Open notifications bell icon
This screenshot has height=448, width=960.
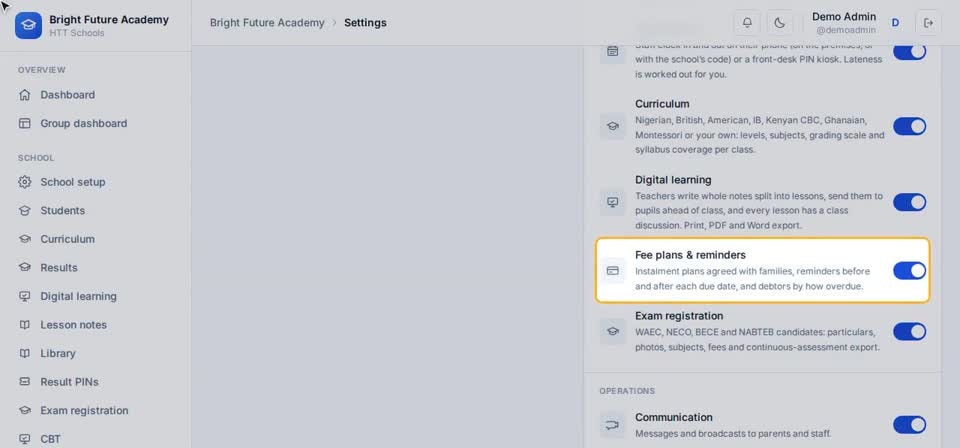click(747, 23)
